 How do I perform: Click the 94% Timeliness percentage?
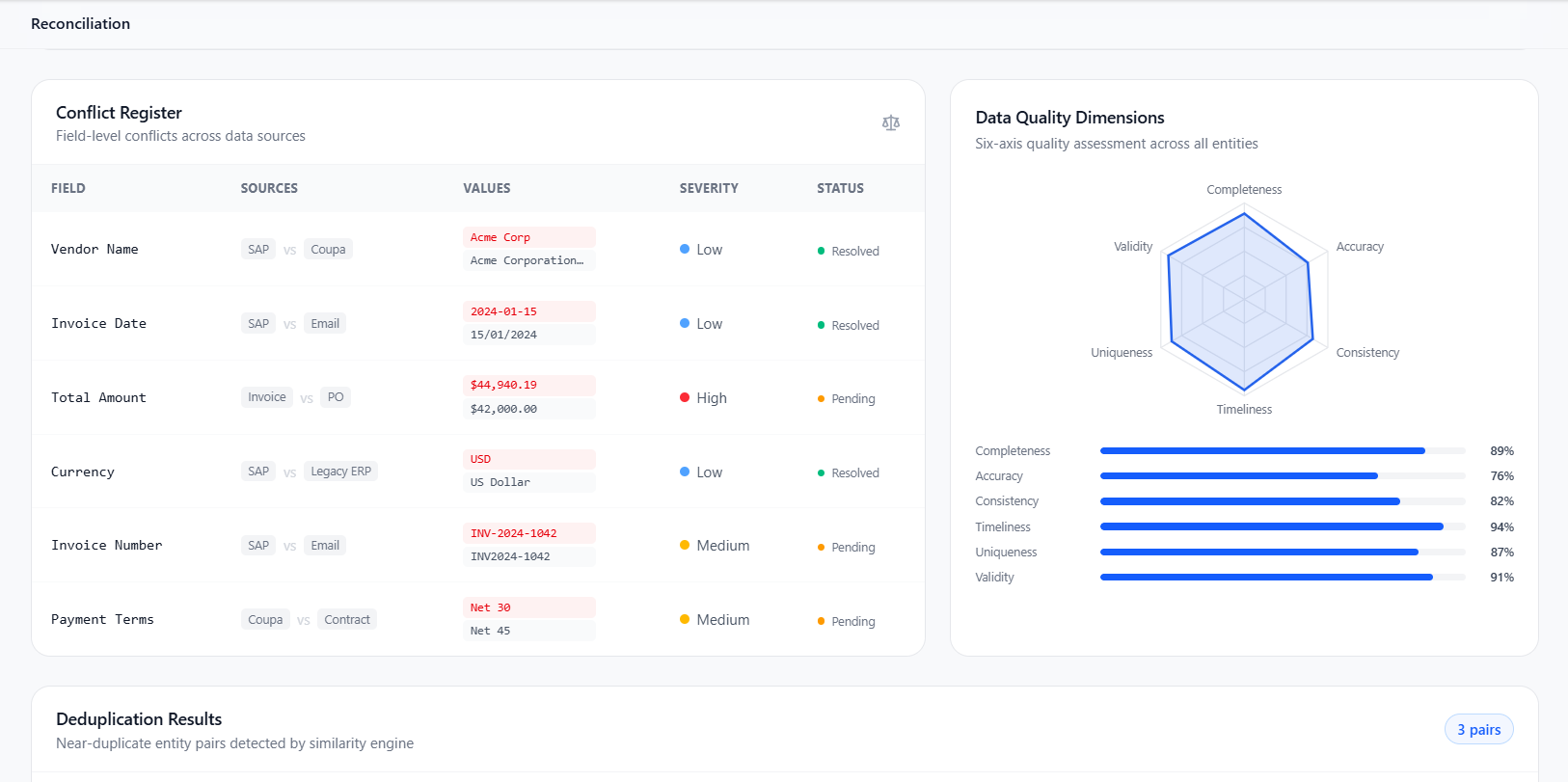click(1501, 526)
